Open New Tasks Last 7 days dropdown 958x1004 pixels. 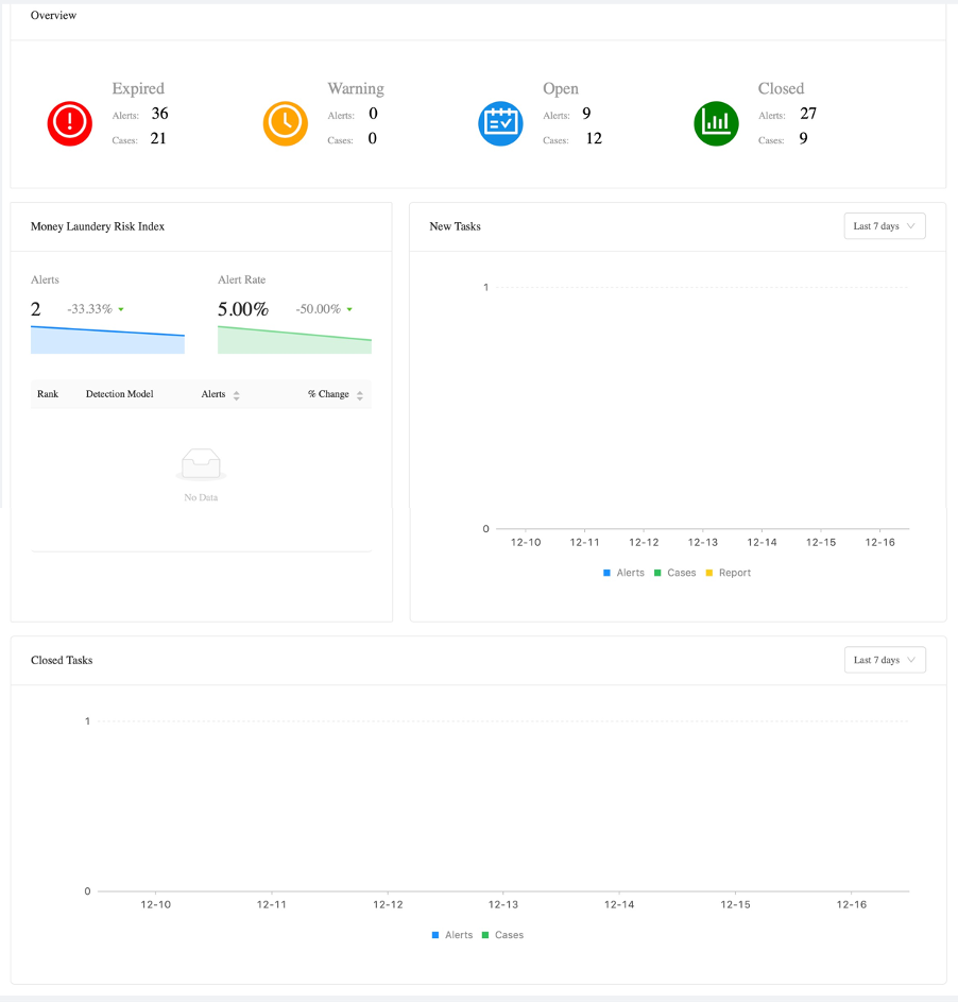(884, 226)
